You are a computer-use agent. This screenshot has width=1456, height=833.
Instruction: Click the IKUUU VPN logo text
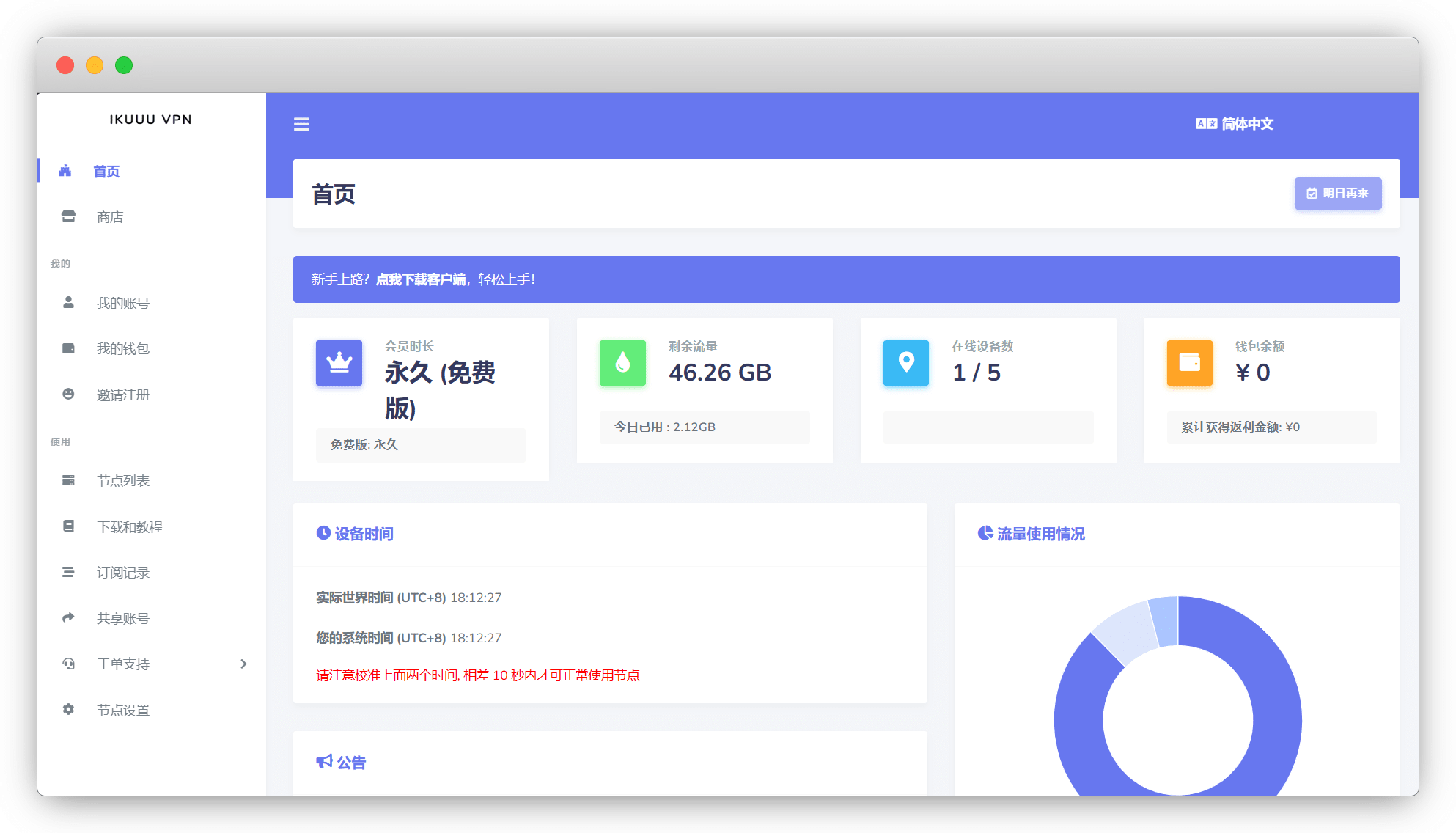[x=151, y=120]
